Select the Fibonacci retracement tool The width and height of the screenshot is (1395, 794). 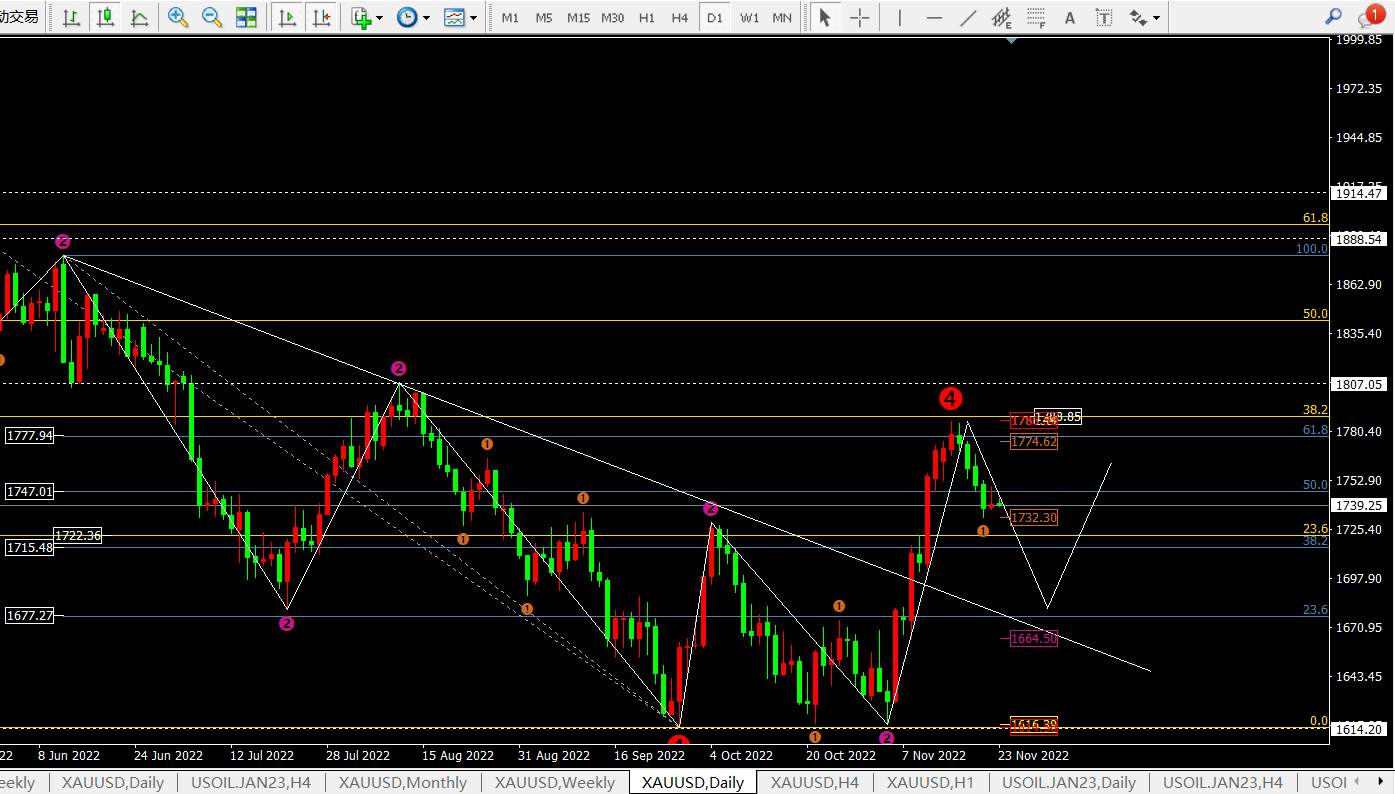coord(1036,17)
